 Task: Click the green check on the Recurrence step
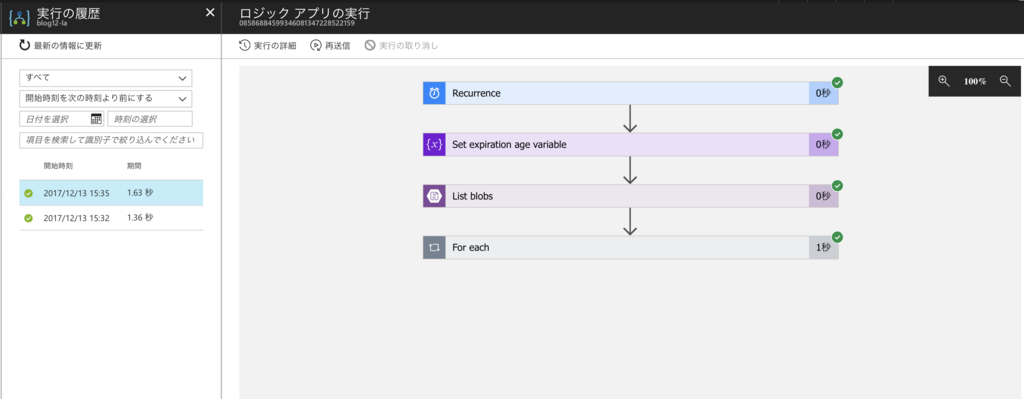pos(838,83)
